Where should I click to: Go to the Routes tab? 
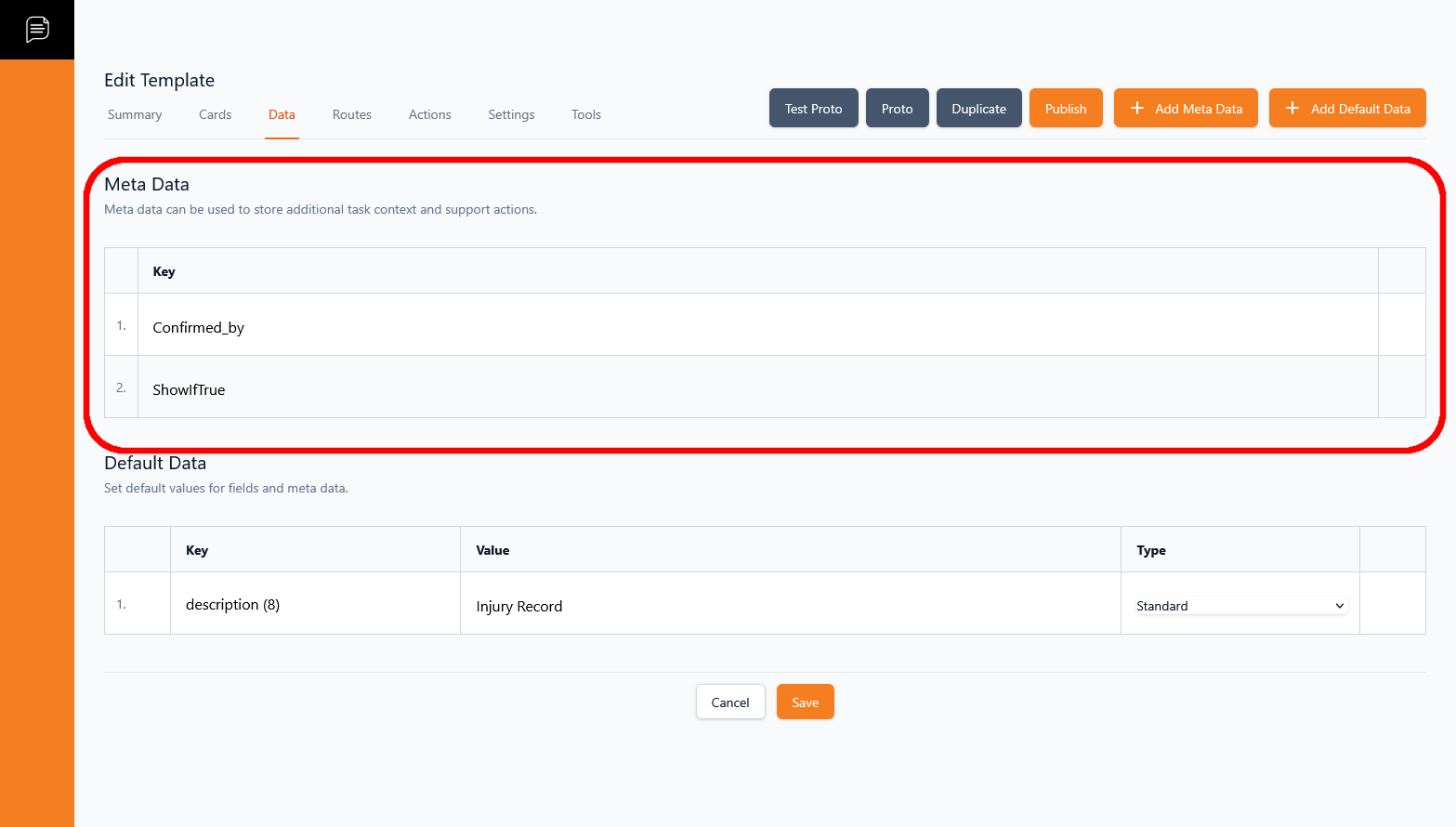coord(351,114)
